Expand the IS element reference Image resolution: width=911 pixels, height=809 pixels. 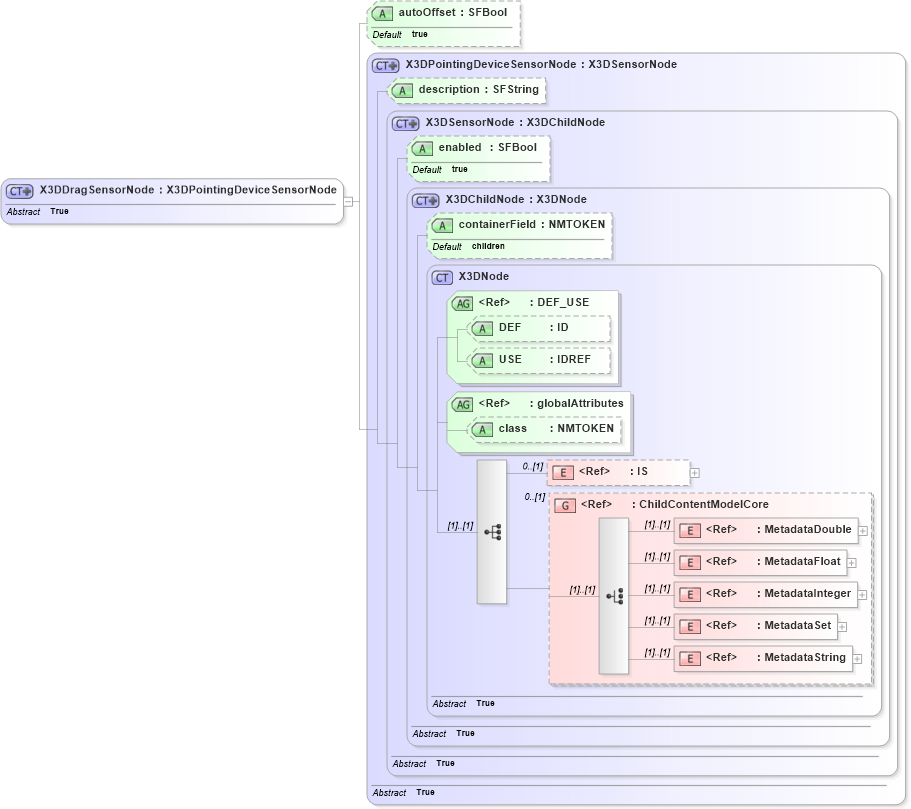click(x=695, y=473)
